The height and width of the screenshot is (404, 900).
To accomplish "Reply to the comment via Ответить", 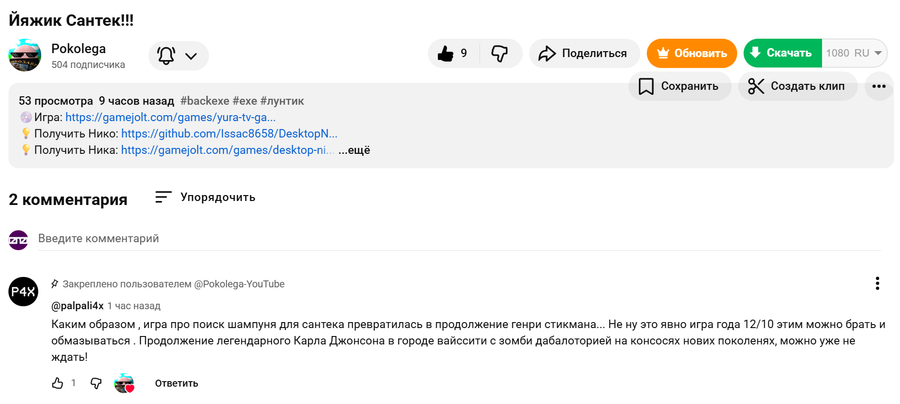I will pyautogui.click(x=176, y=383).
